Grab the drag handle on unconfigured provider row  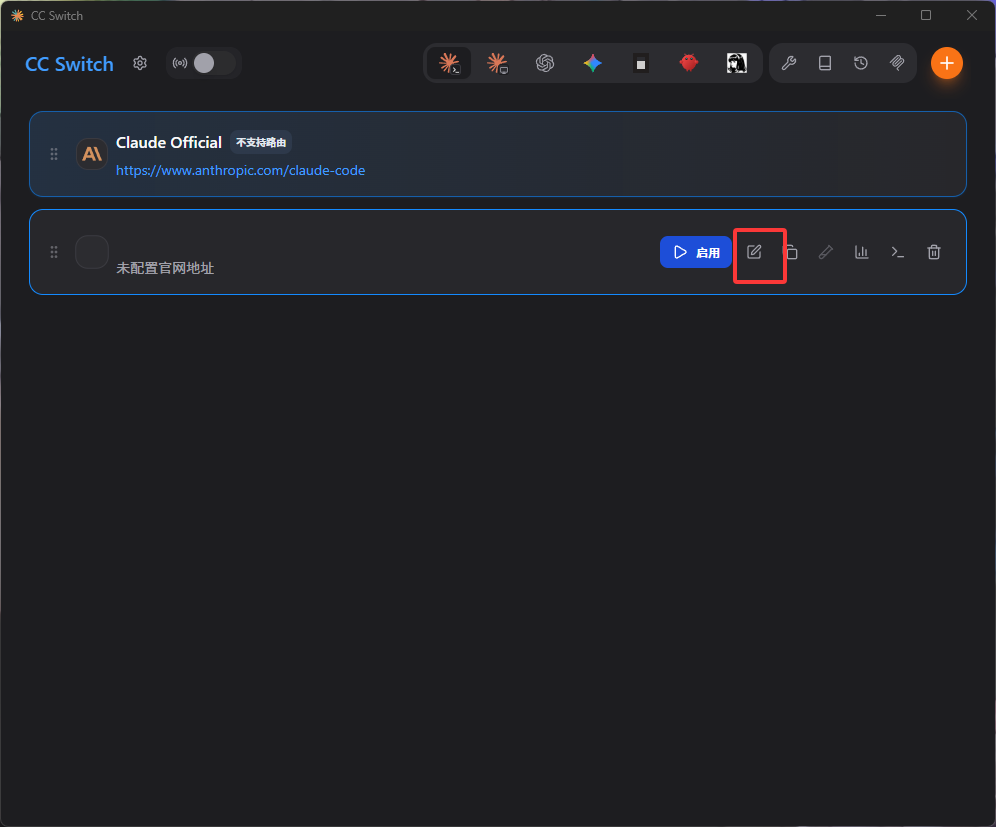coord(54,252)
